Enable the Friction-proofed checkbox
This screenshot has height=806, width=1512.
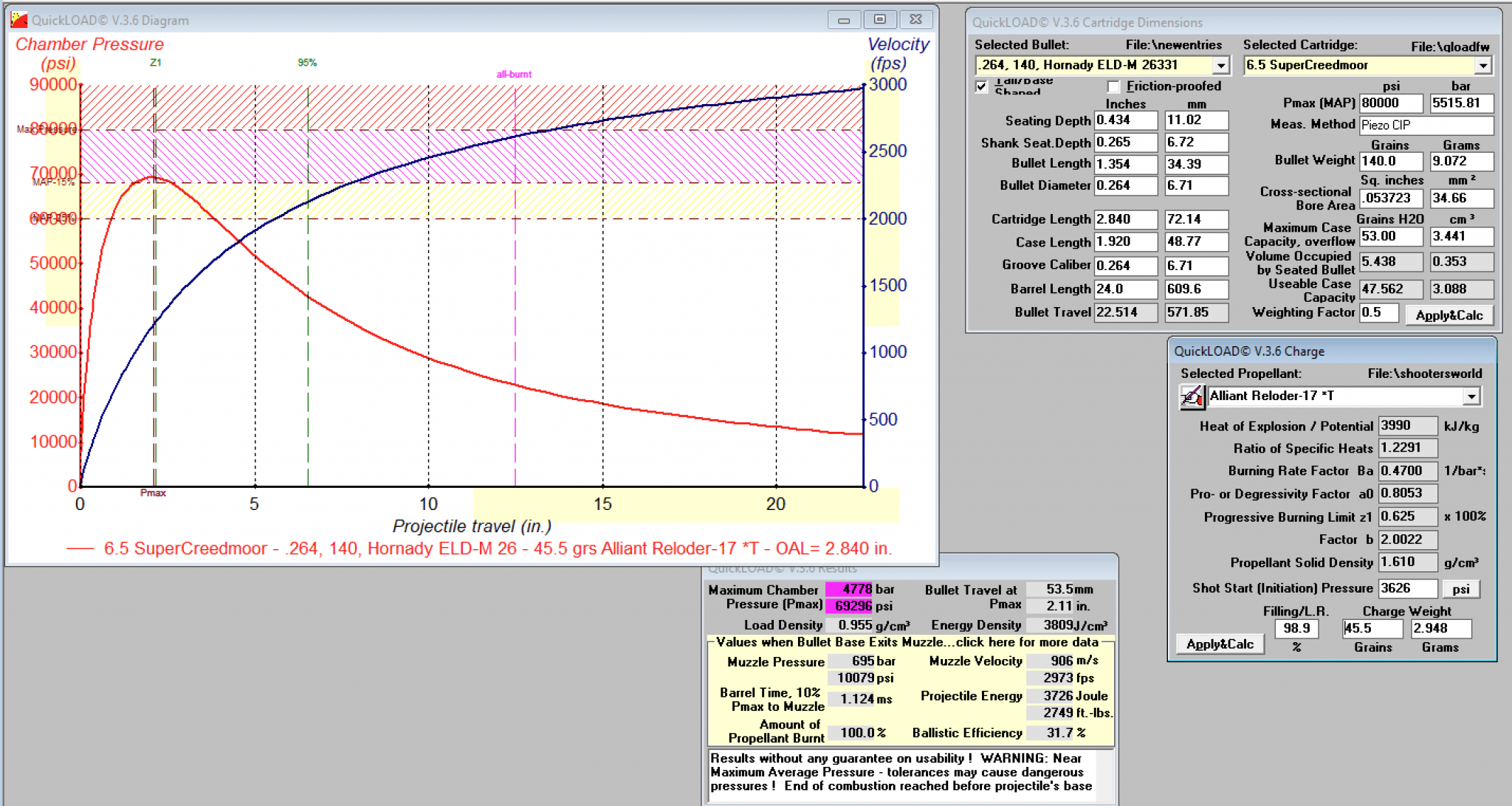1113,86
